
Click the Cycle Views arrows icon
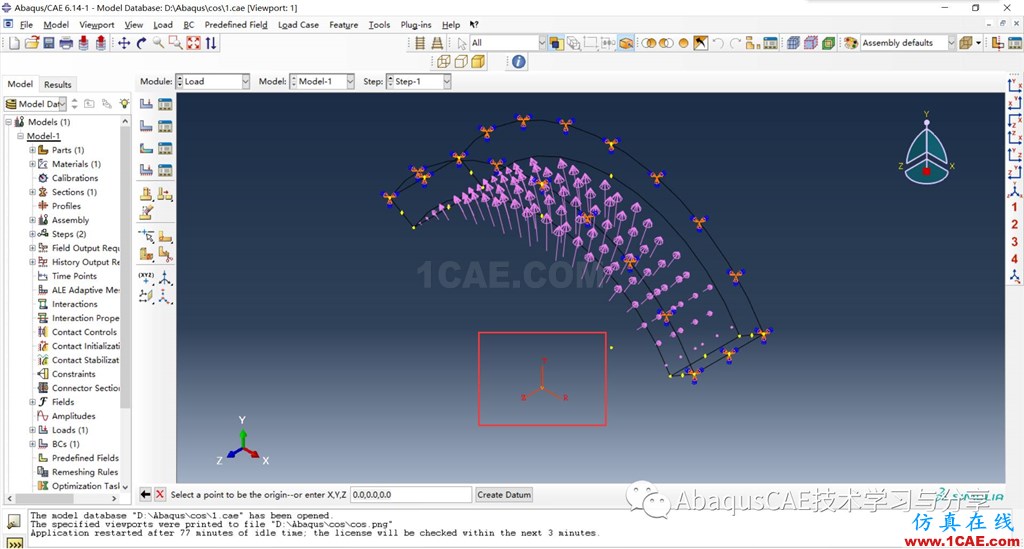[x=211, y=43]
